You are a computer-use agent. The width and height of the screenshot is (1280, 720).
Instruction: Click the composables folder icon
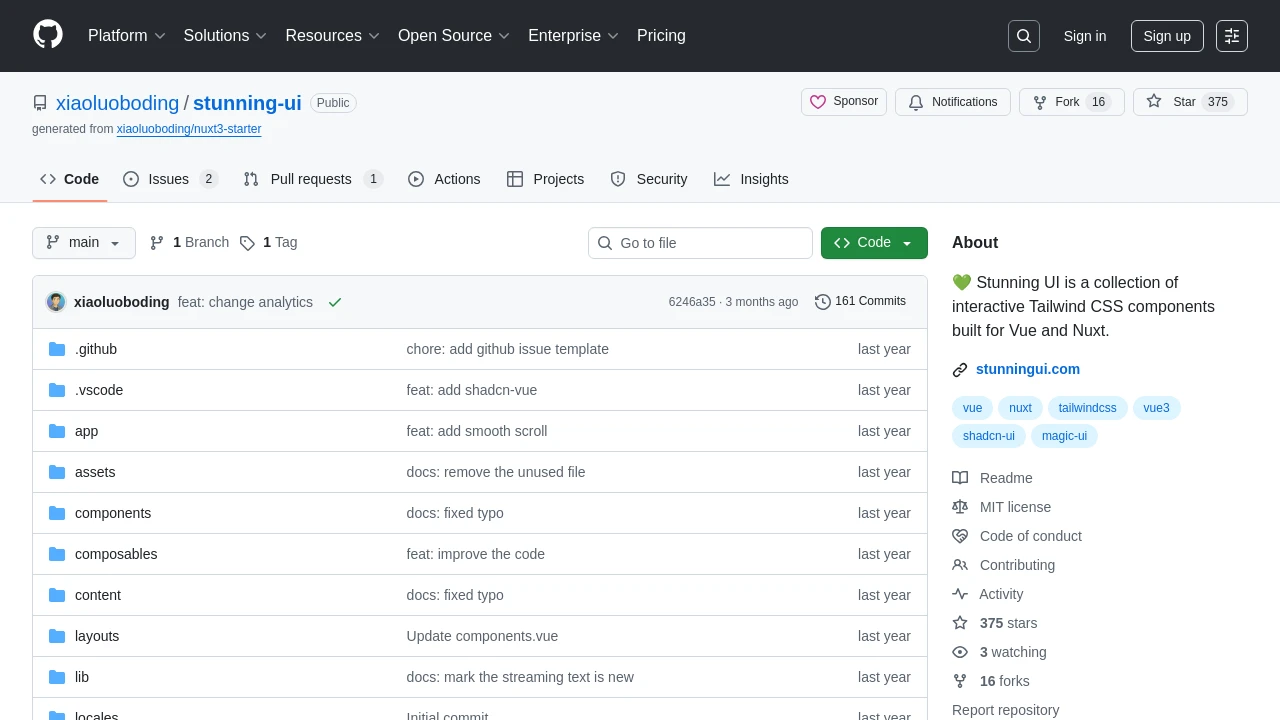click(57, 554)
